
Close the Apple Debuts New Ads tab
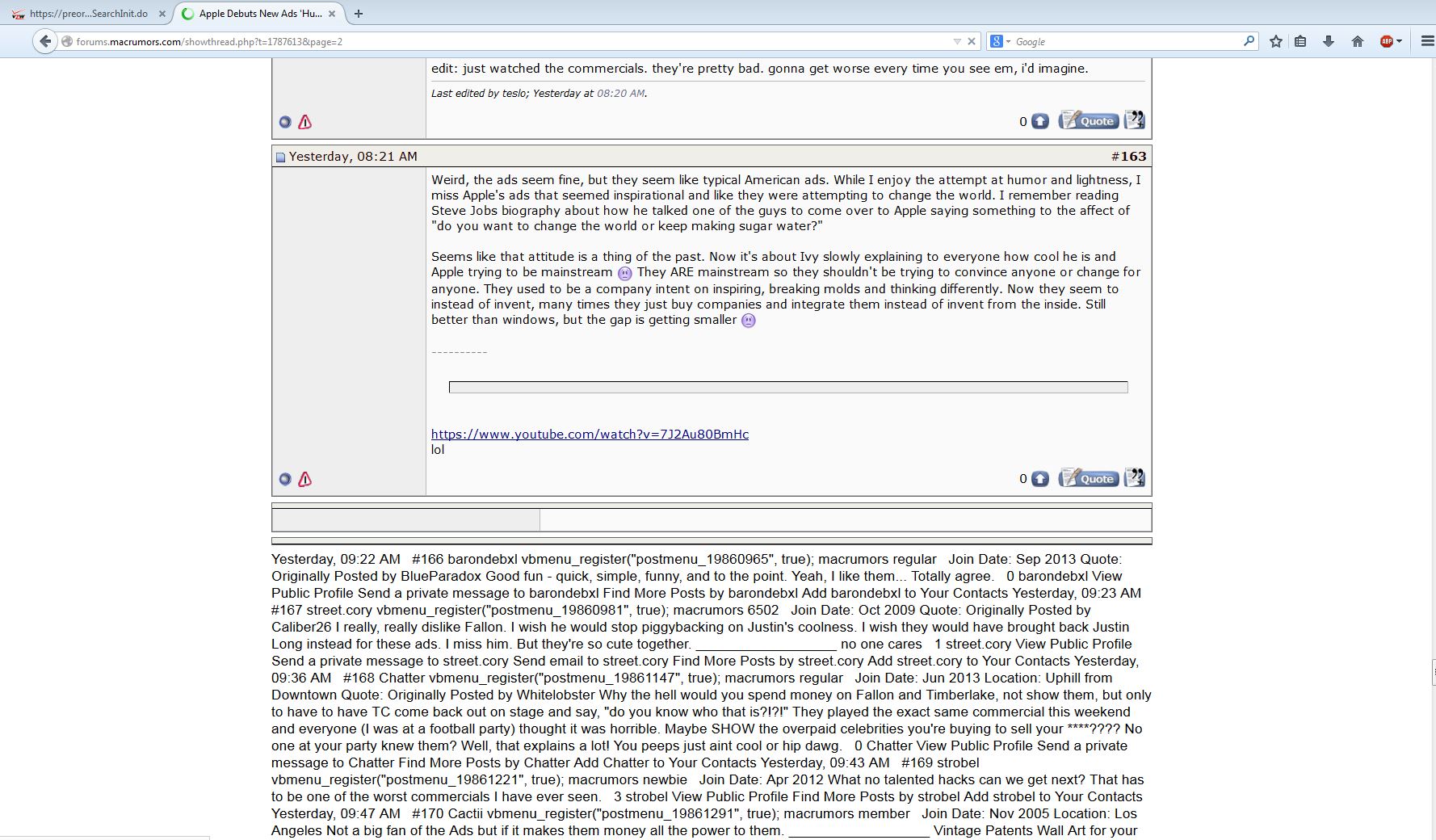pyautogui.click(x=332, y=14)
